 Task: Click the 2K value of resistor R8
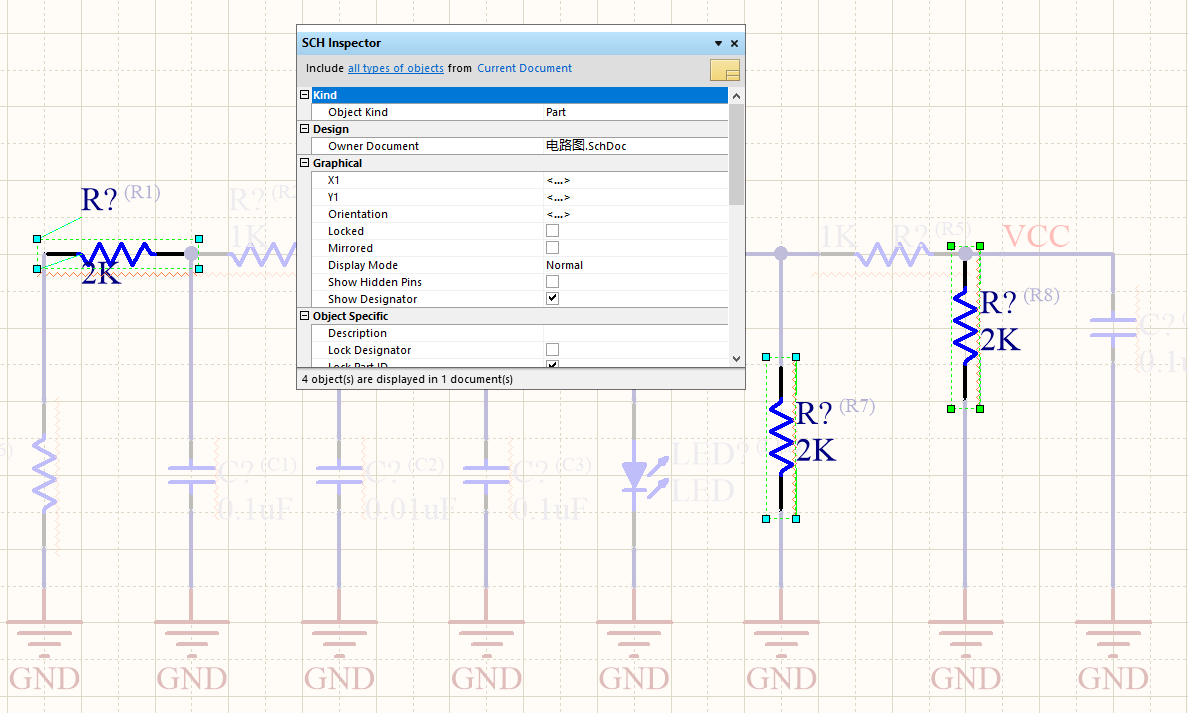tap(1000, 340)
